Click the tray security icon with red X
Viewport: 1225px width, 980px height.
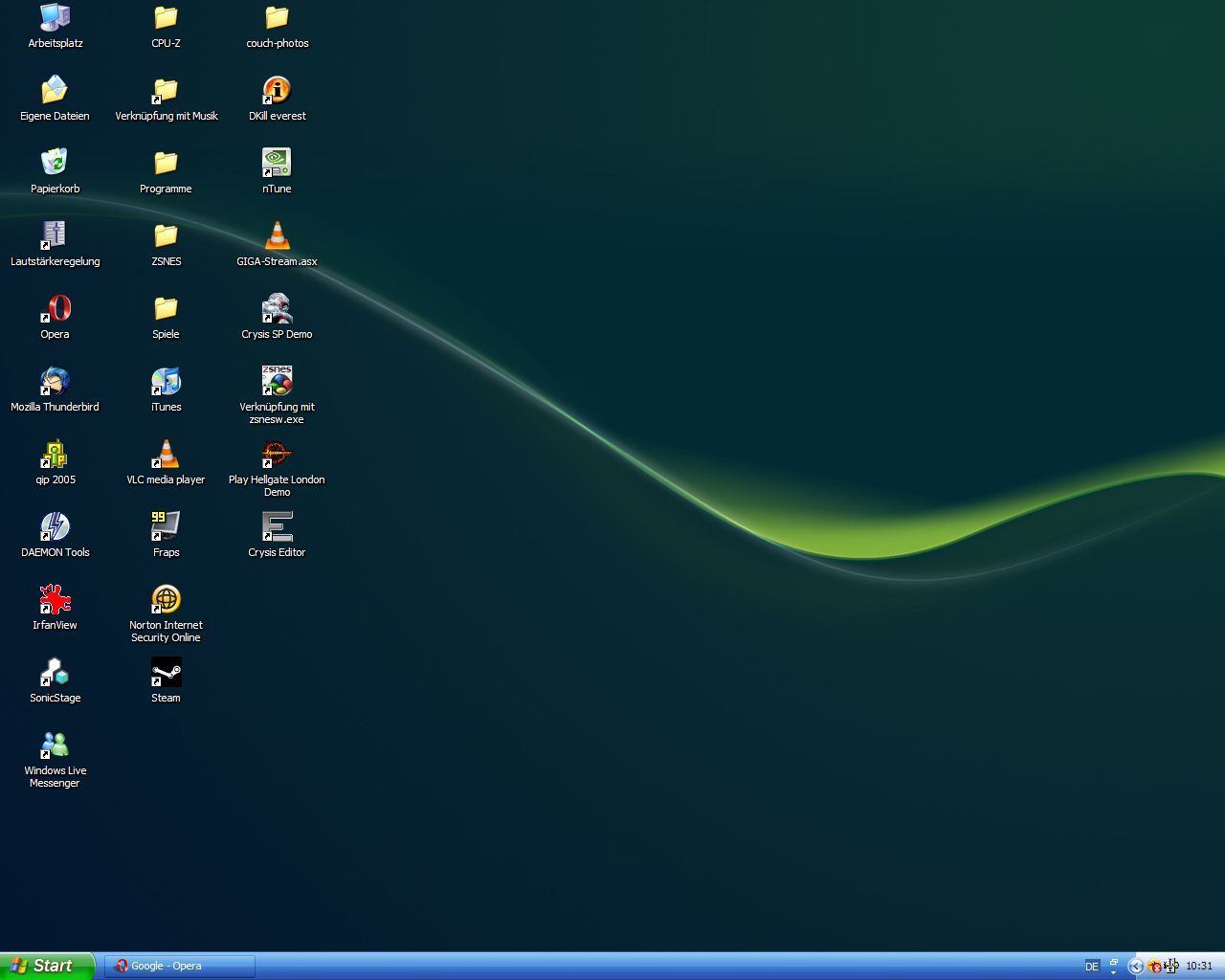(x=1154, y=967)
